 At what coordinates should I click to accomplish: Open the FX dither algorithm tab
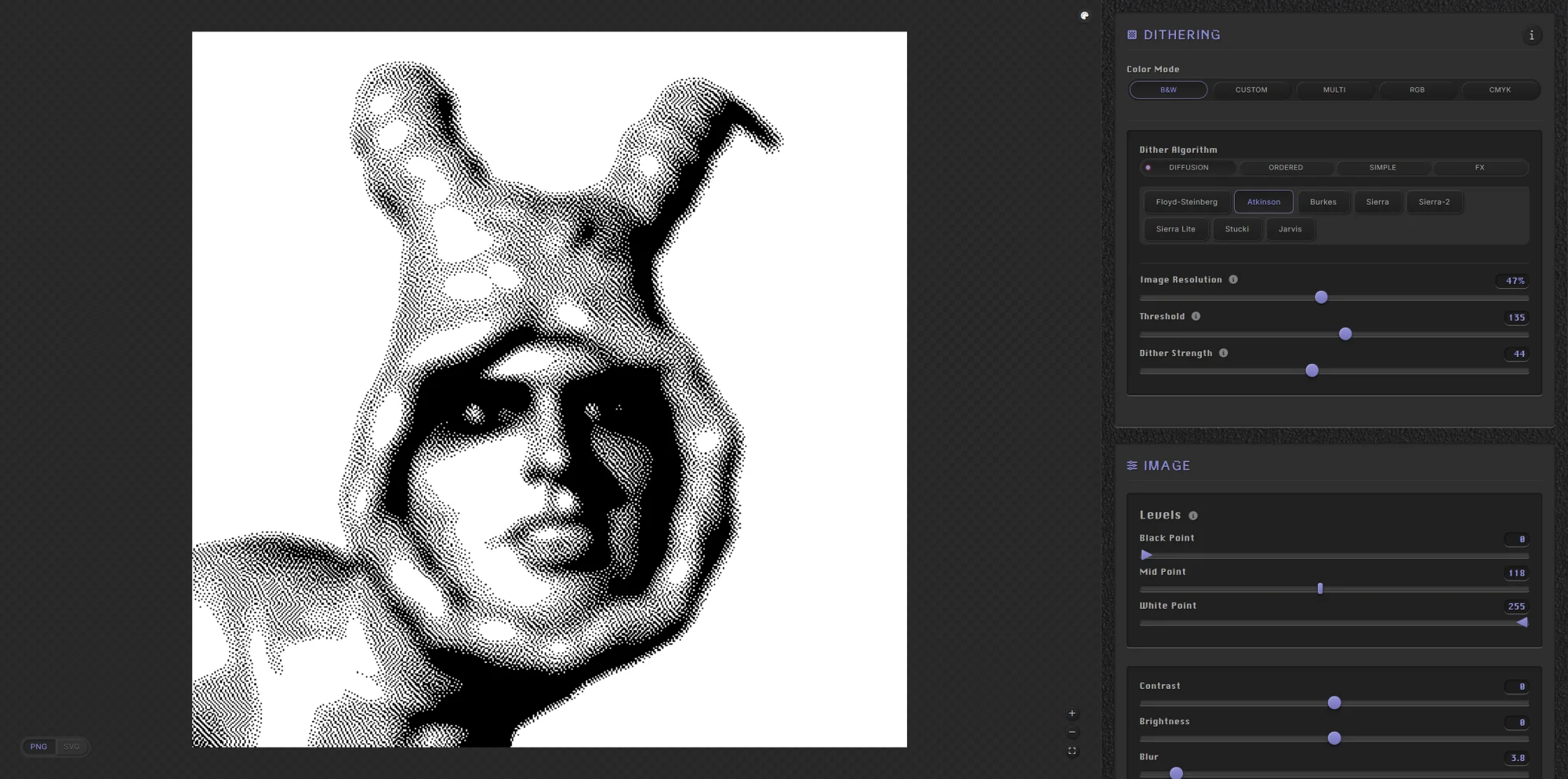(x=1479, y=168)
